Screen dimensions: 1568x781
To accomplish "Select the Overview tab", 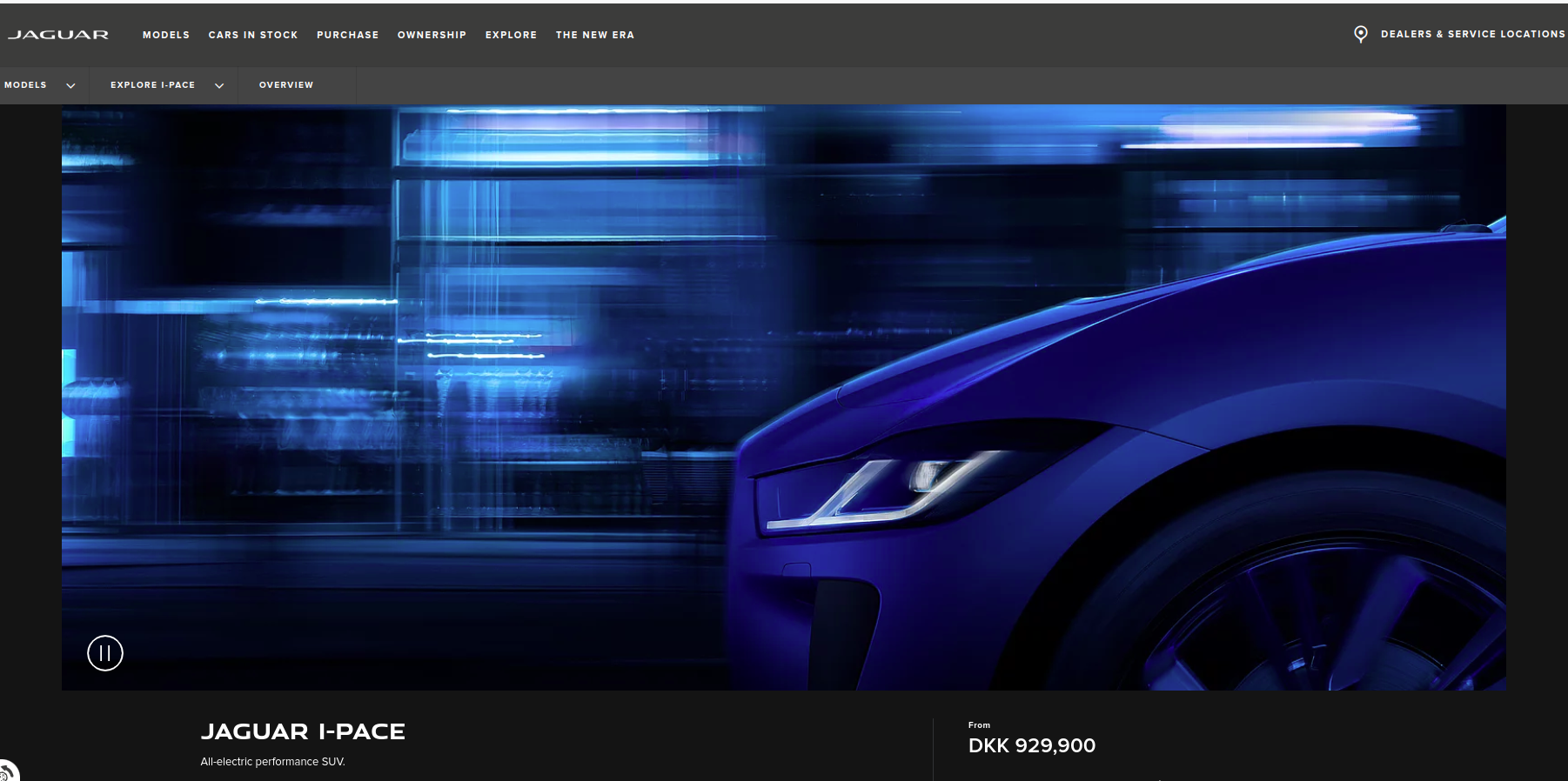I will [286, 85].
